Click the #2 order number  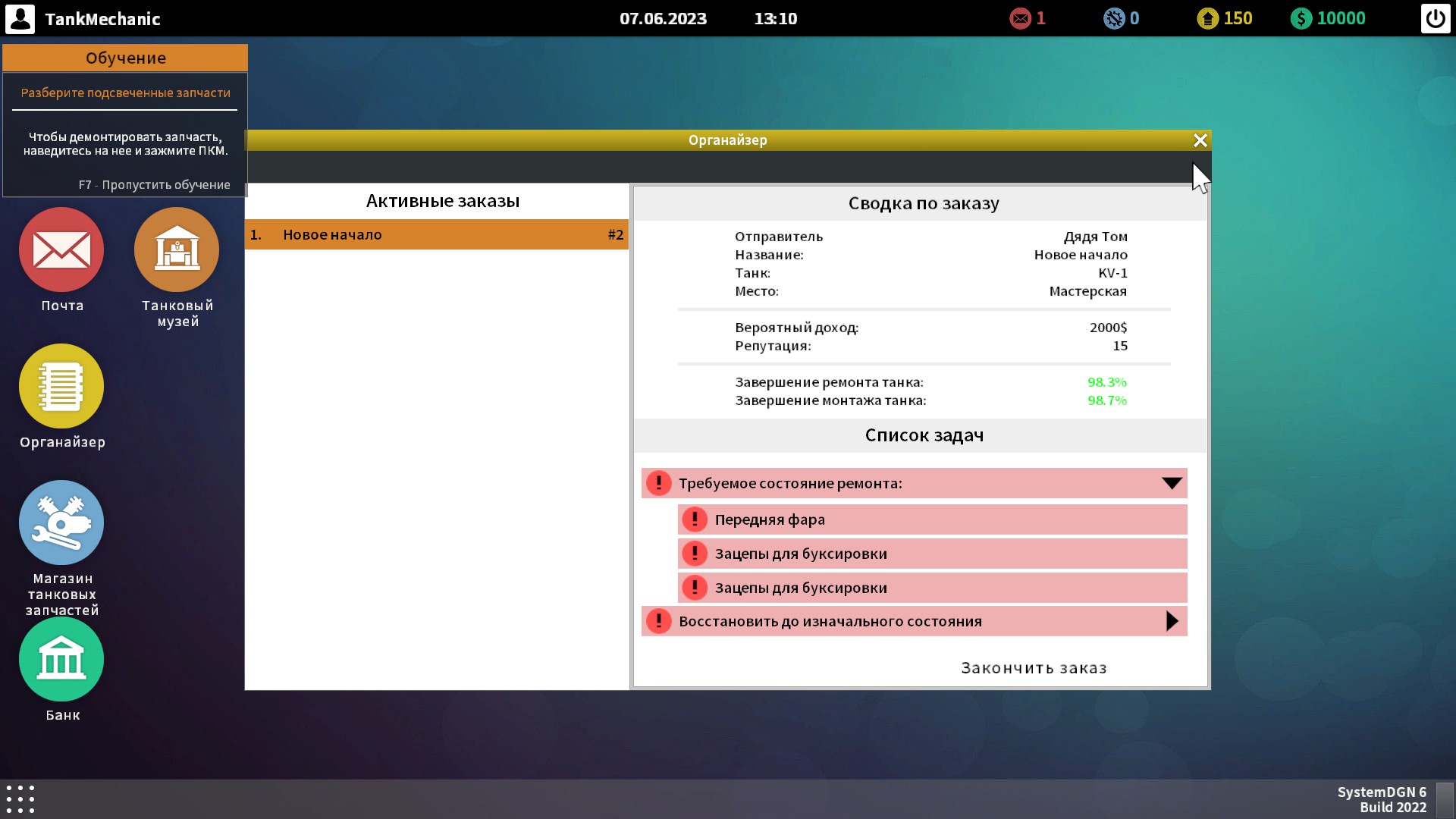pos(615,235)
